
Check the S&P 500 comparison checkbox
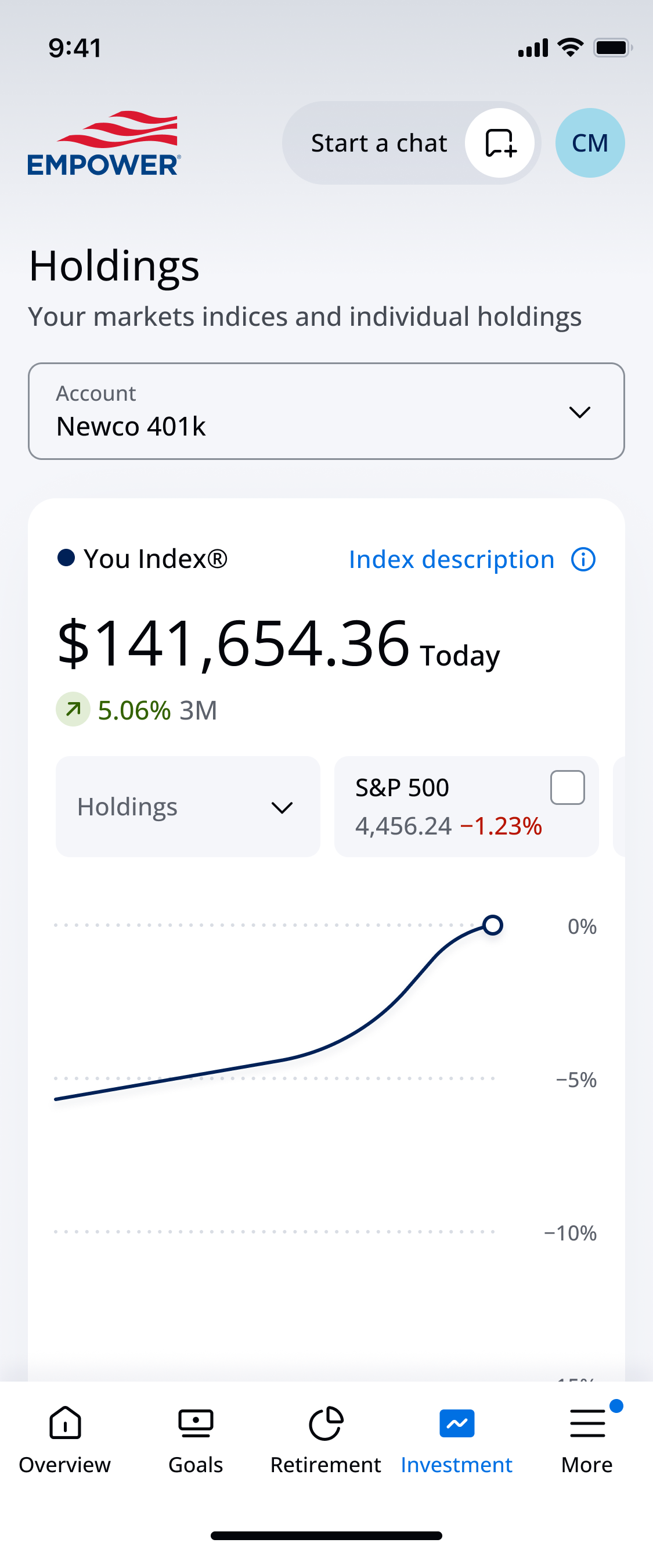[x=567, y=787]
